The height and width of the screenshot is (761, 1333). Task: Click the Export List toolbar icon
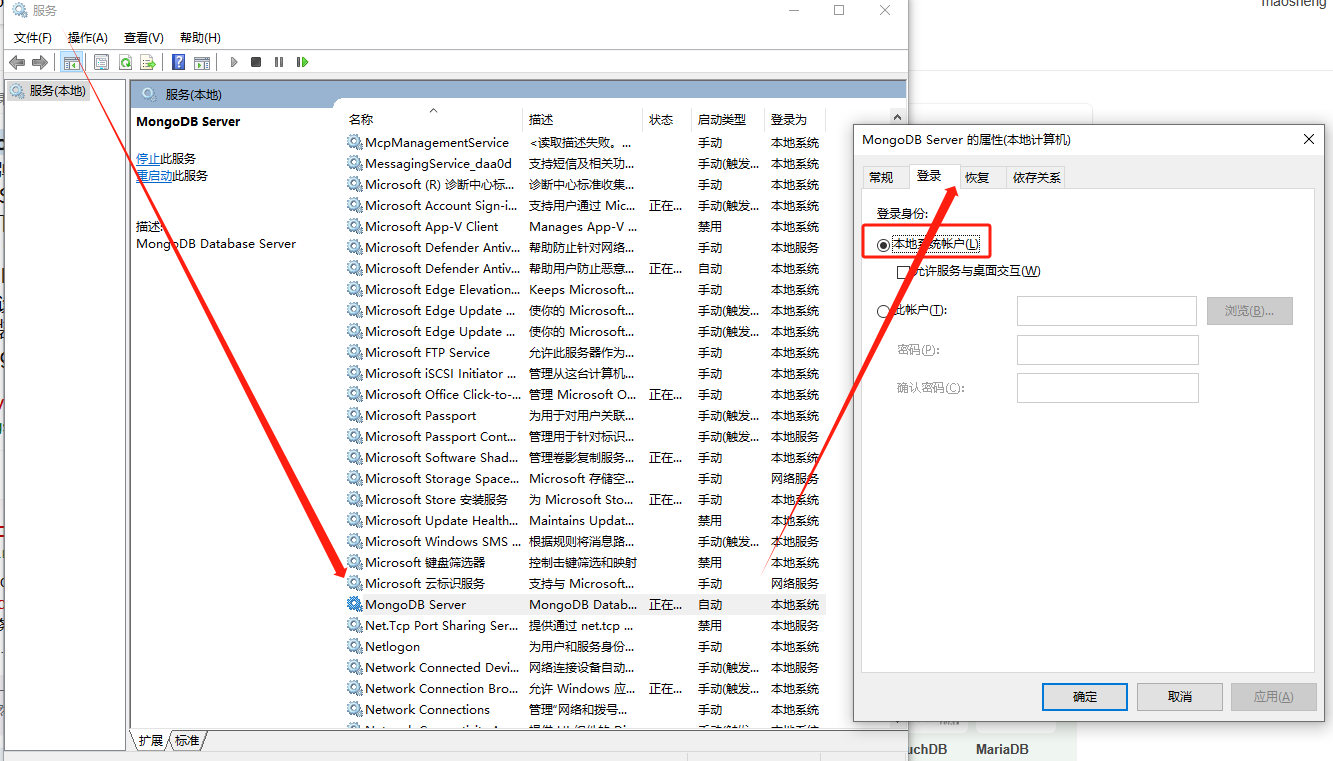coord(148,62)
